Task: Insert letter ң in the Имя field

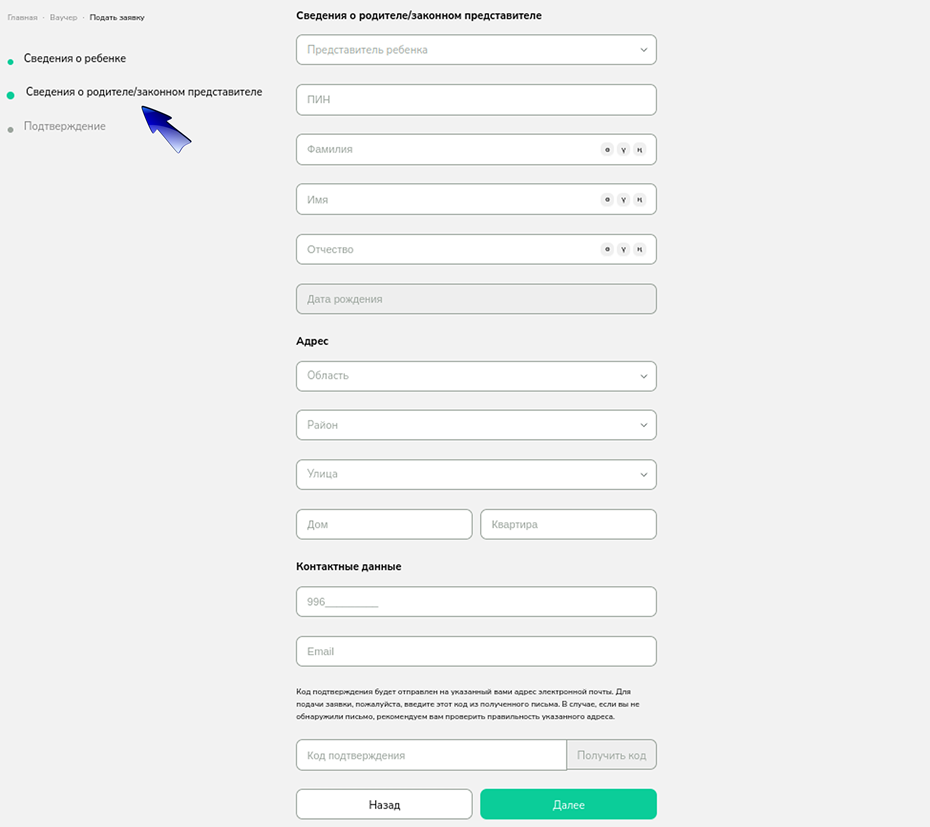Action: point(639,199)
